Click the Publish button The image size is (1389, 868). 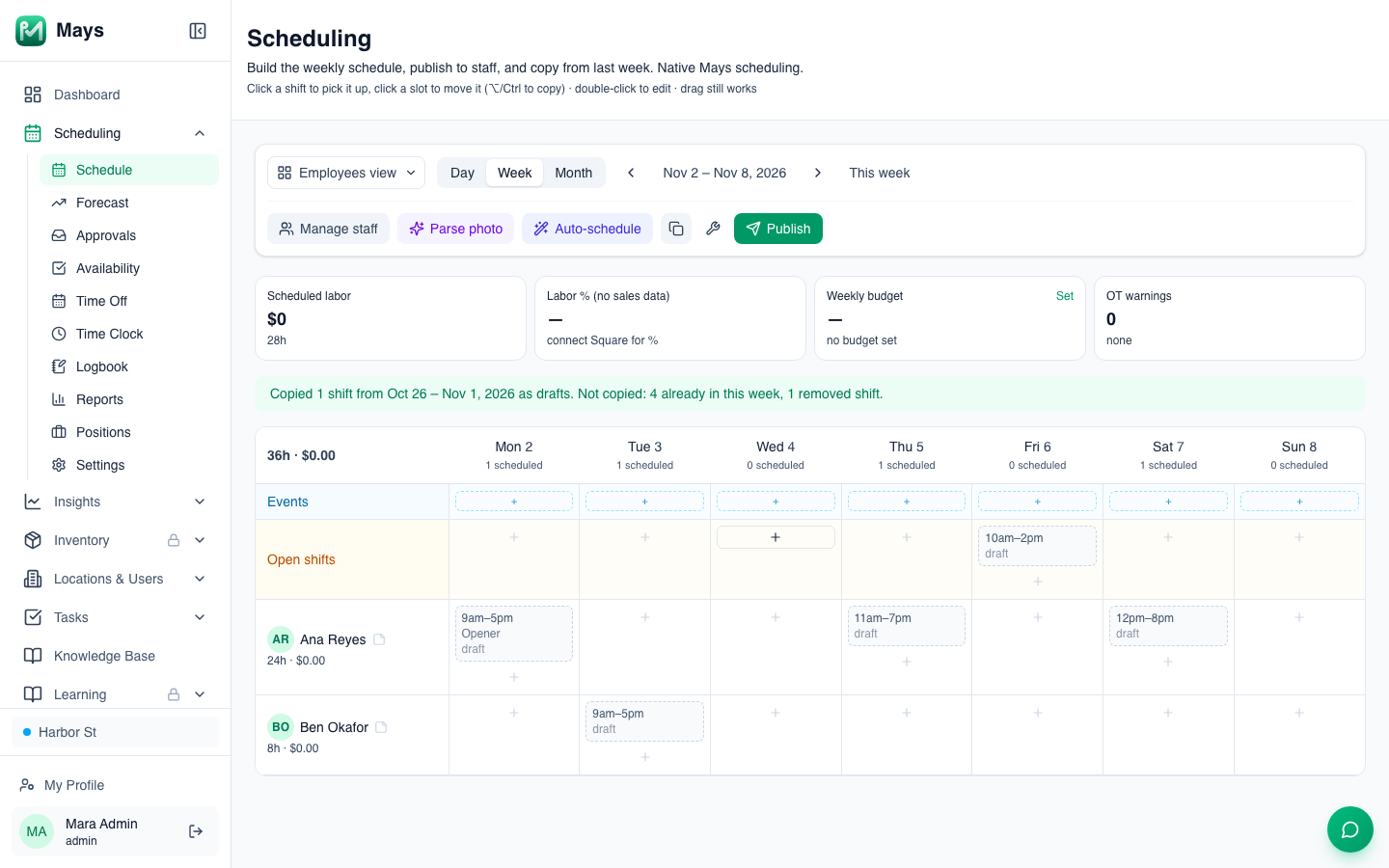pos(778,229)
